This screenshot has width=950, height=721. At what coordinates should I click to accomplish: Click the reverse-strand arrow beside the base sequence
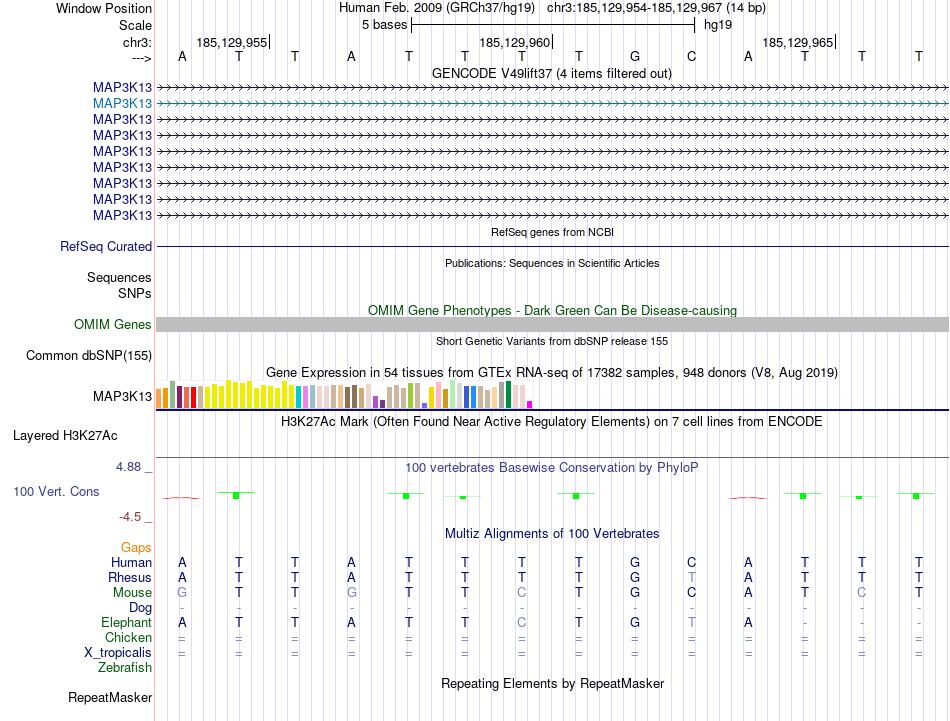pyautogui.click(x=142, y=58)
